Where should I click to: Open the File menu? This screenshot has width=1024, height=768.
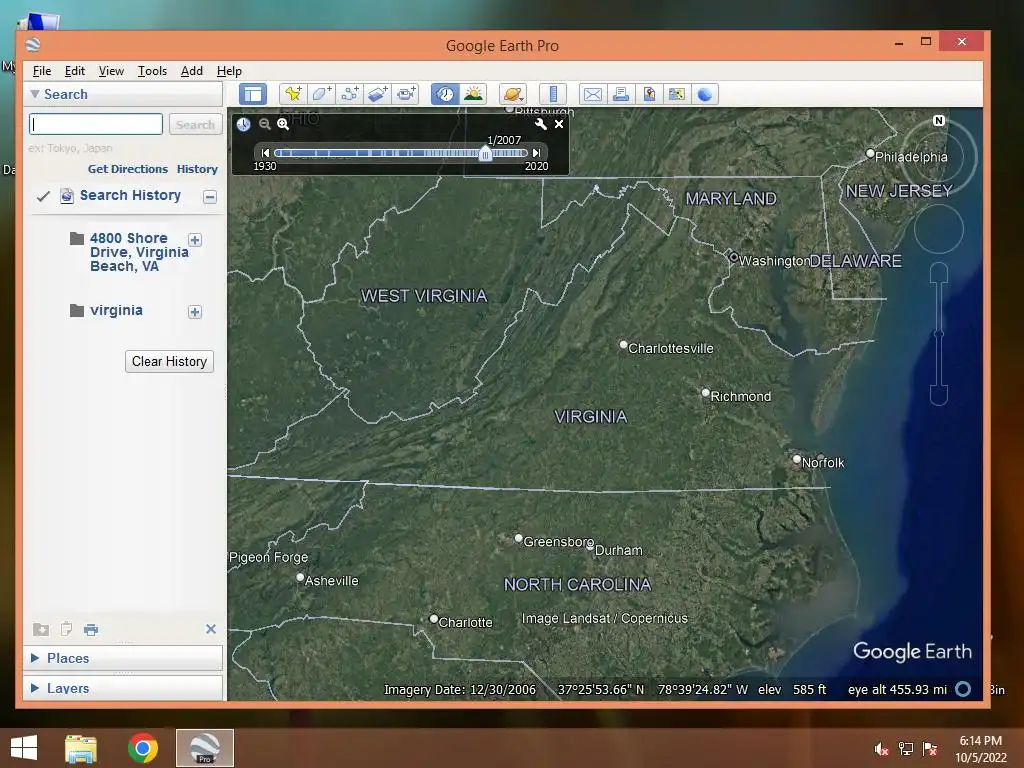[x=42, y=71]
